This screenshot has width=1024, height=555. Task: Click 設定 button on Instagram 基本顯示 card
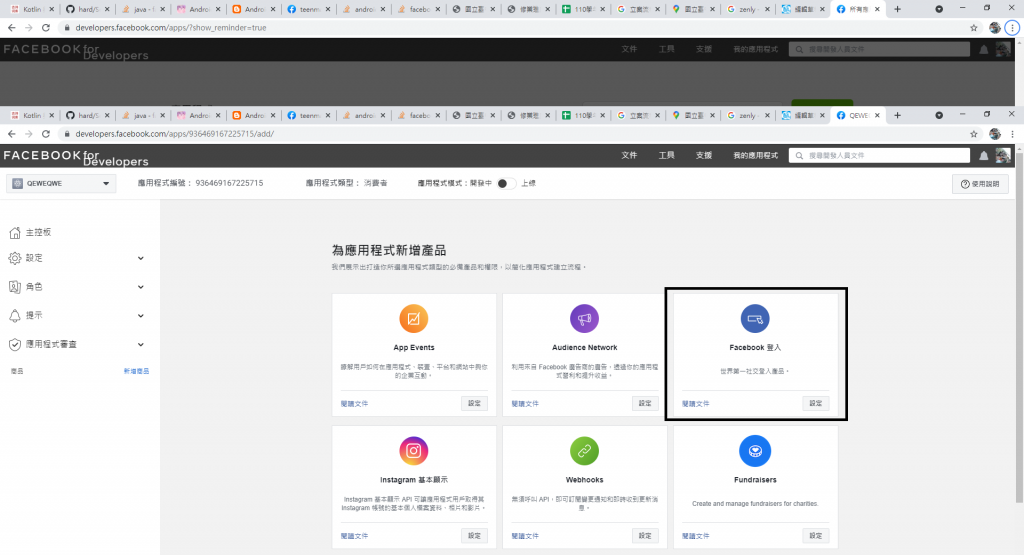coord(474,535)
